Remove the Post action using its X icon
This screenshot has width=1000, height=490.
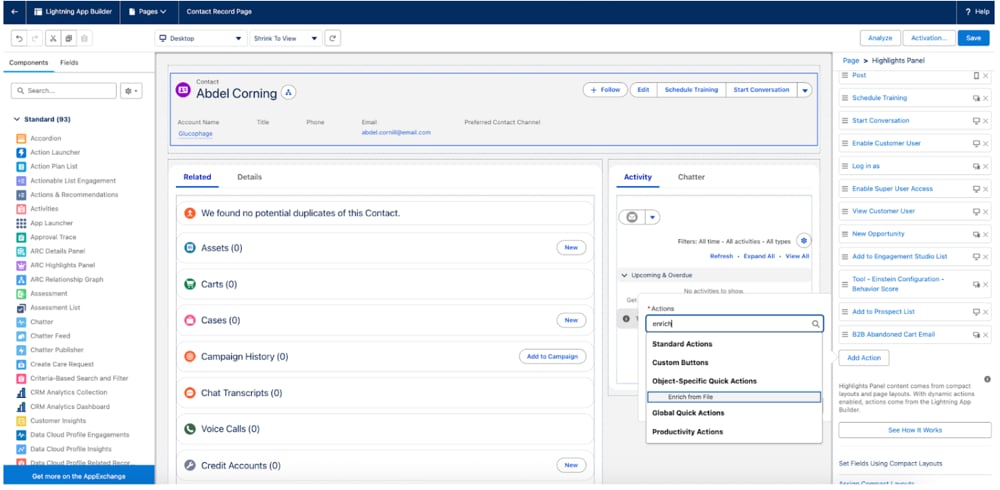[986, 75]
